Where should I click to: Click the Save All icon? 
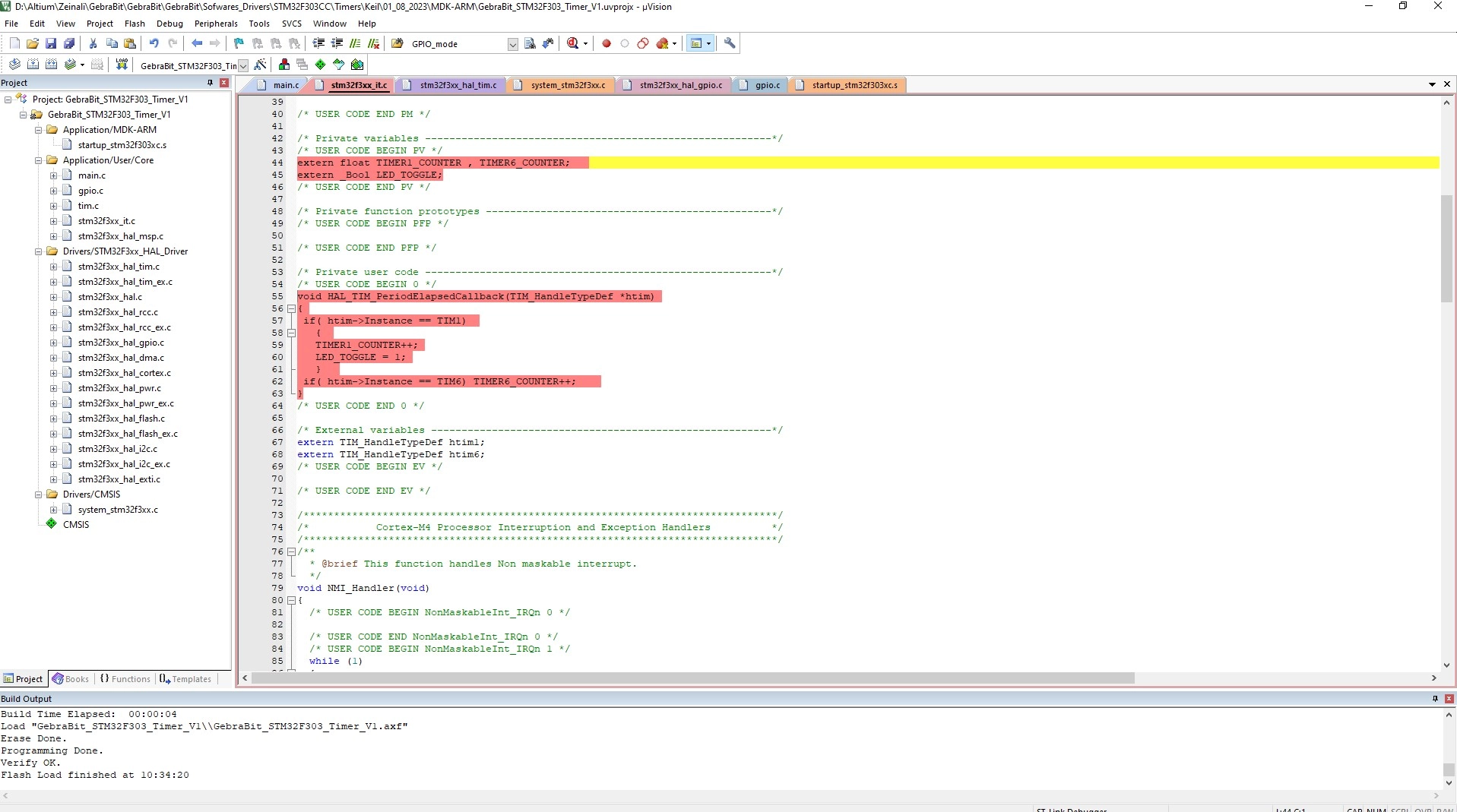pos(69,43)
